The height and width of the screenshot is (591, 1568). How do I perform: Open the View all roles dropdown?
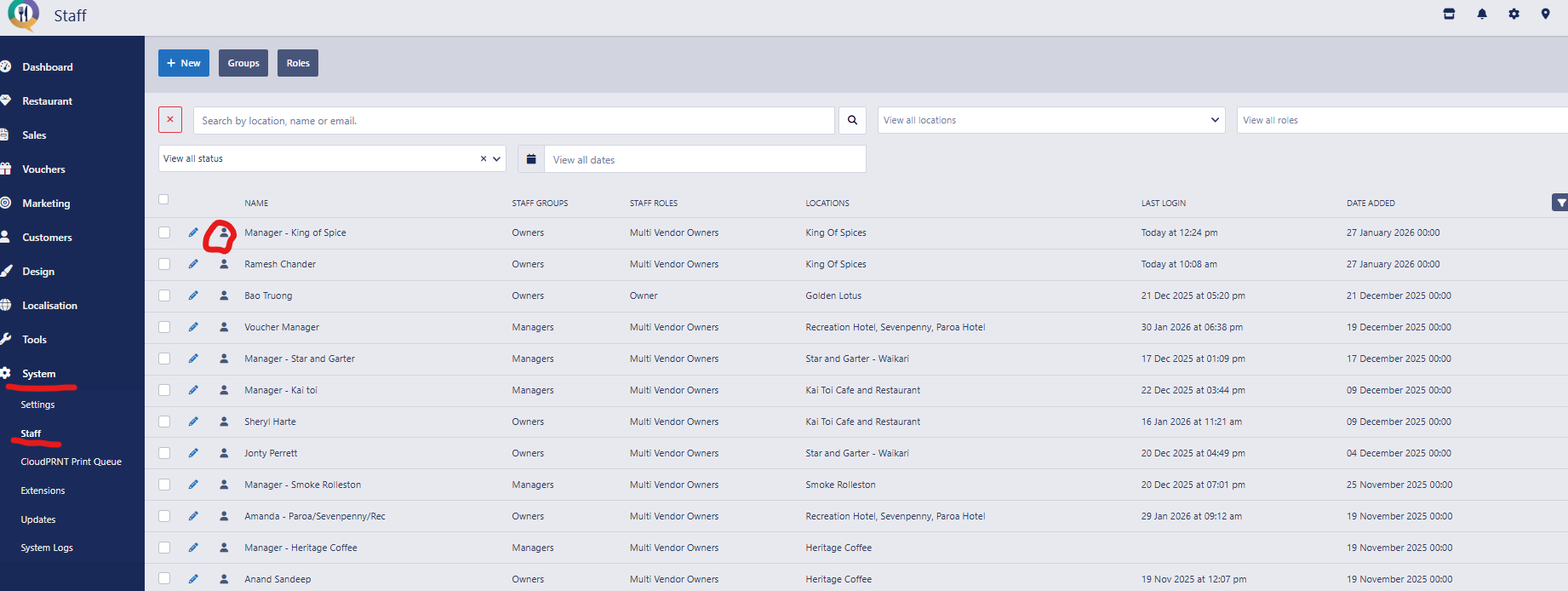coord(1400,120)
